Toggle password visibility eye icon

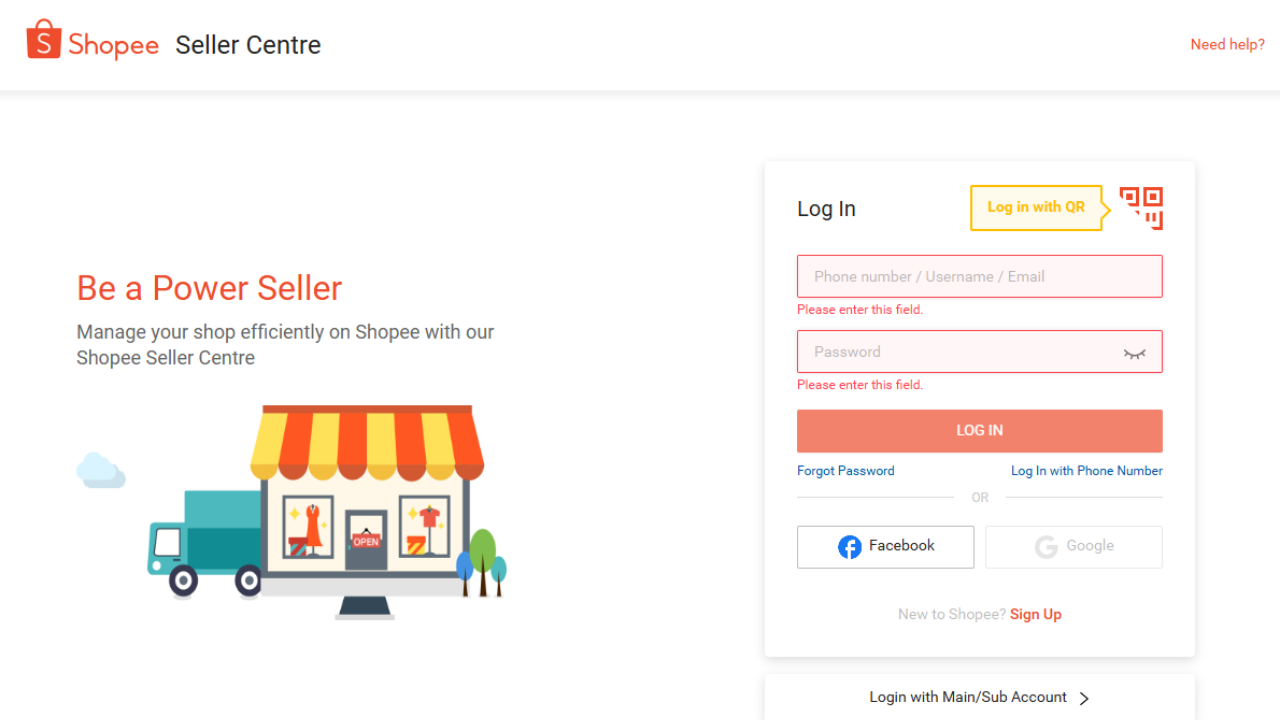pos(1134,353)
